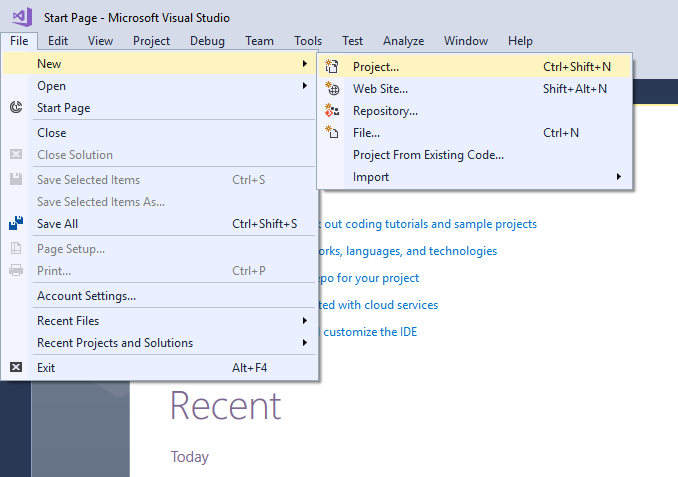Choose Save All menu entry
This screenshot has height=477, width=678.
click(159, 224)
